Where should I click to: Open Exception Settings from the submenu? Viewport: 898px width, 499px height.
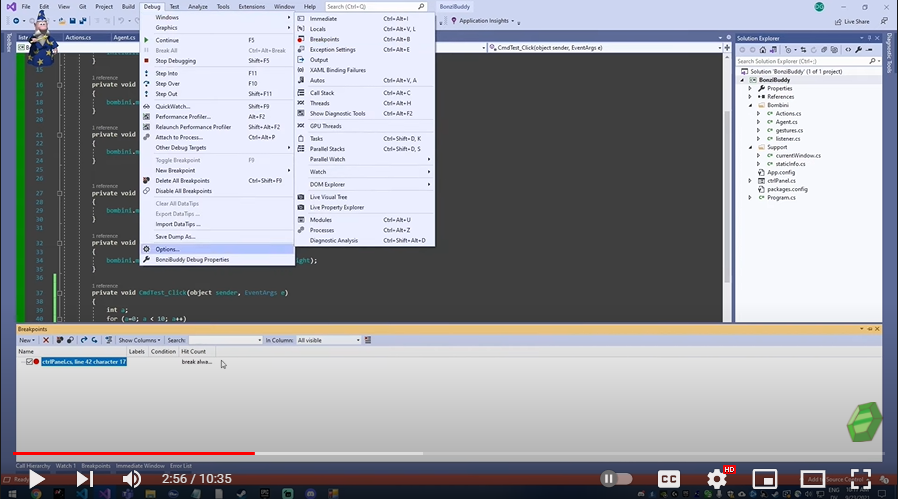[333, 49]
